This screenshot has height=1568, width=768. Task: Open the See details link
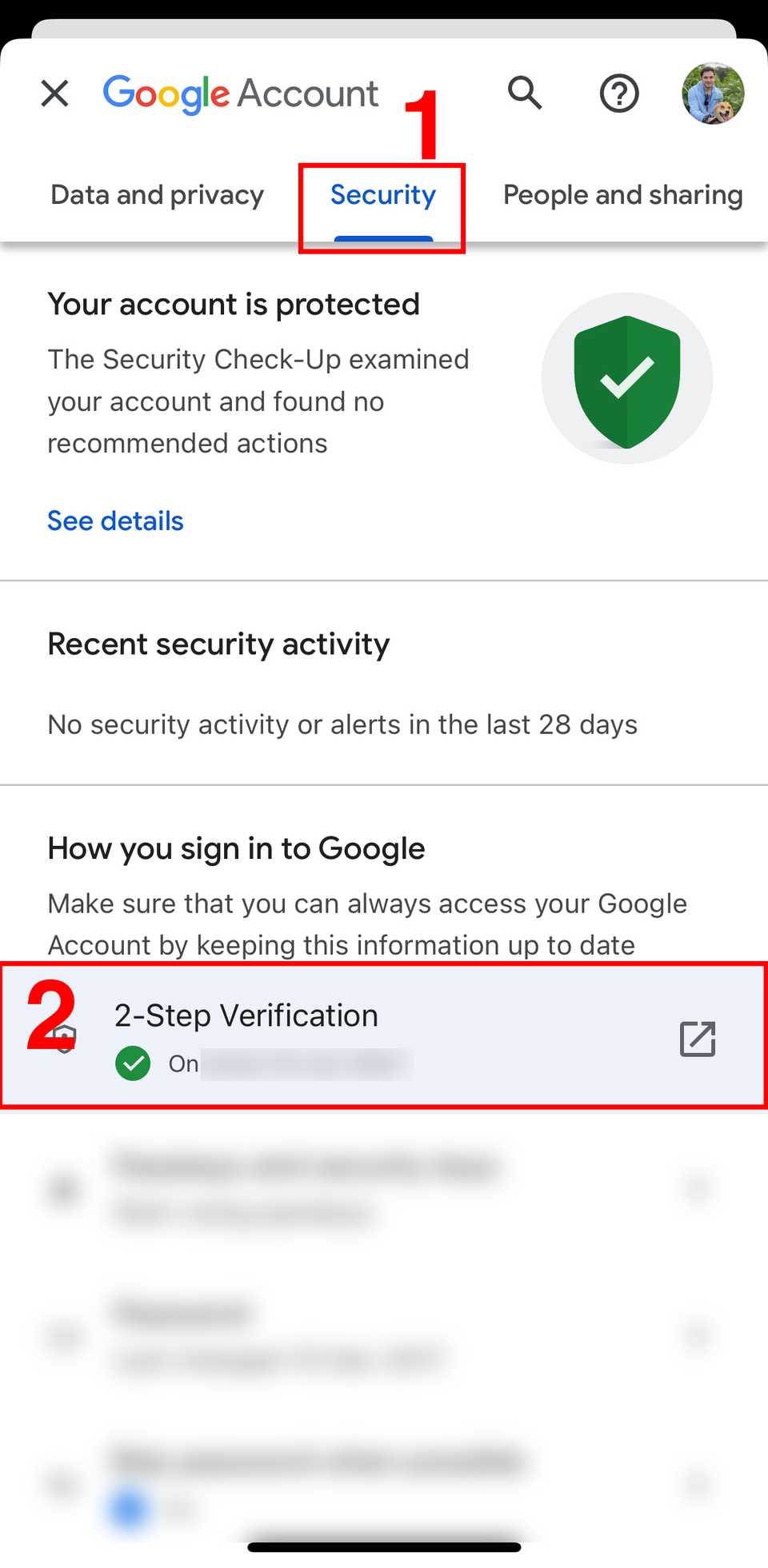[x=115, y=521]
